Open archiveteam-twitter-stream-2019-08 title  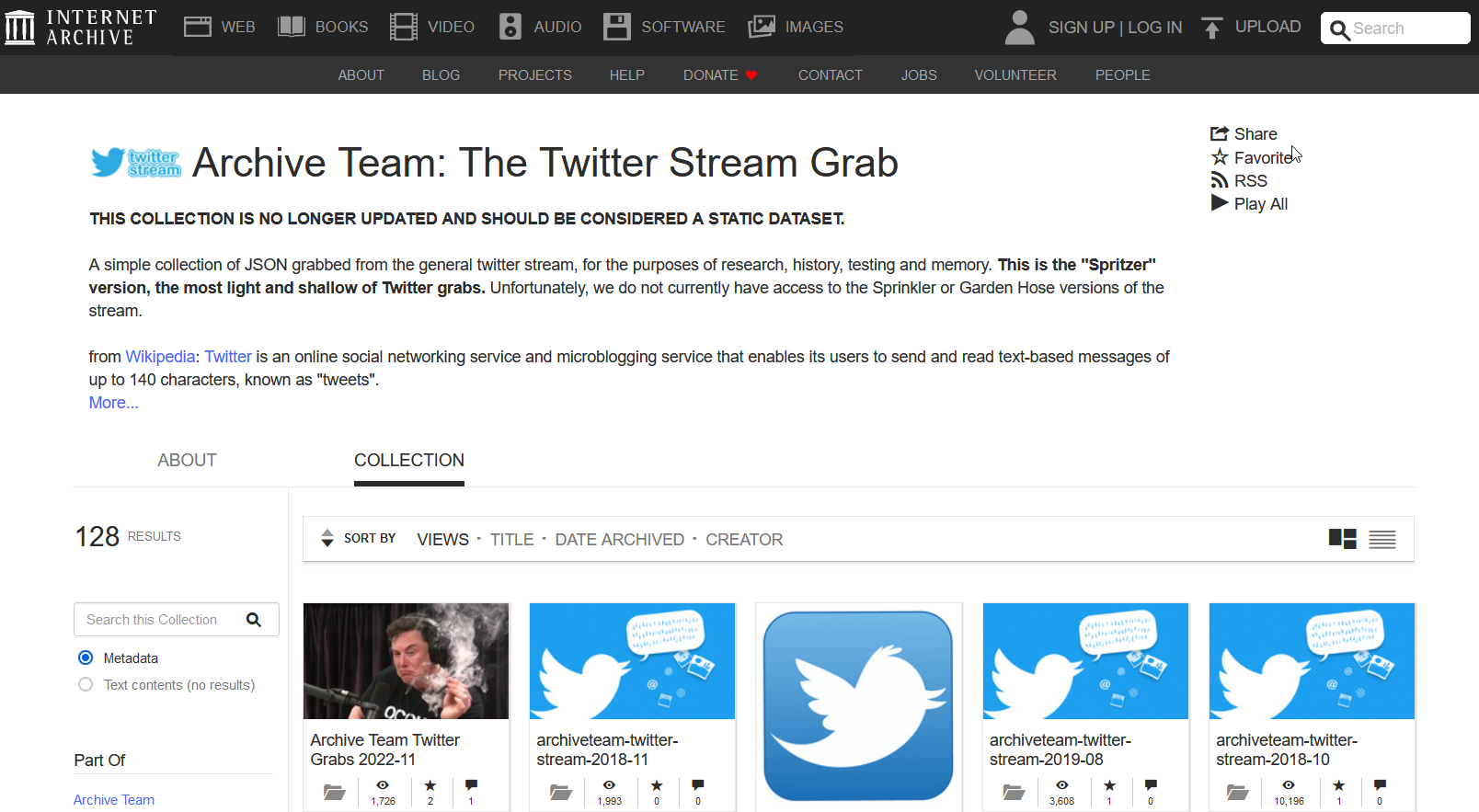coord(1060,749)
